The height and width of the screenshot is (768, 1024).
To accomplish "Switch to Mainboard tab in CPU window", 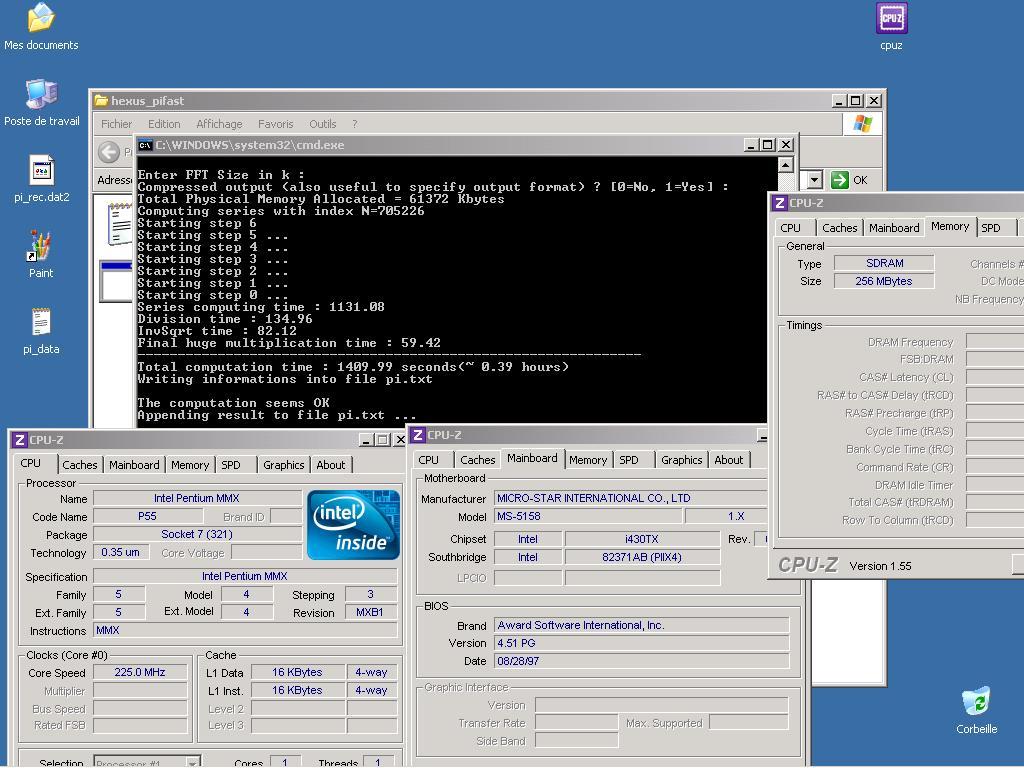I will tap(134, 465).
